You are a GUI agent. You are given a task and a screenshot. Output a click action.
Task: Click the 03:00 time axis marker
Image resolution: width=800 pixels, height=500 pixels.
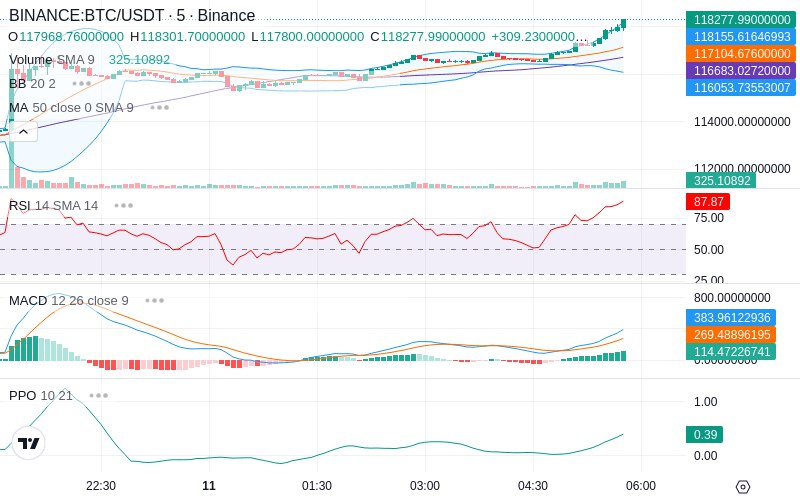point(424,486)
